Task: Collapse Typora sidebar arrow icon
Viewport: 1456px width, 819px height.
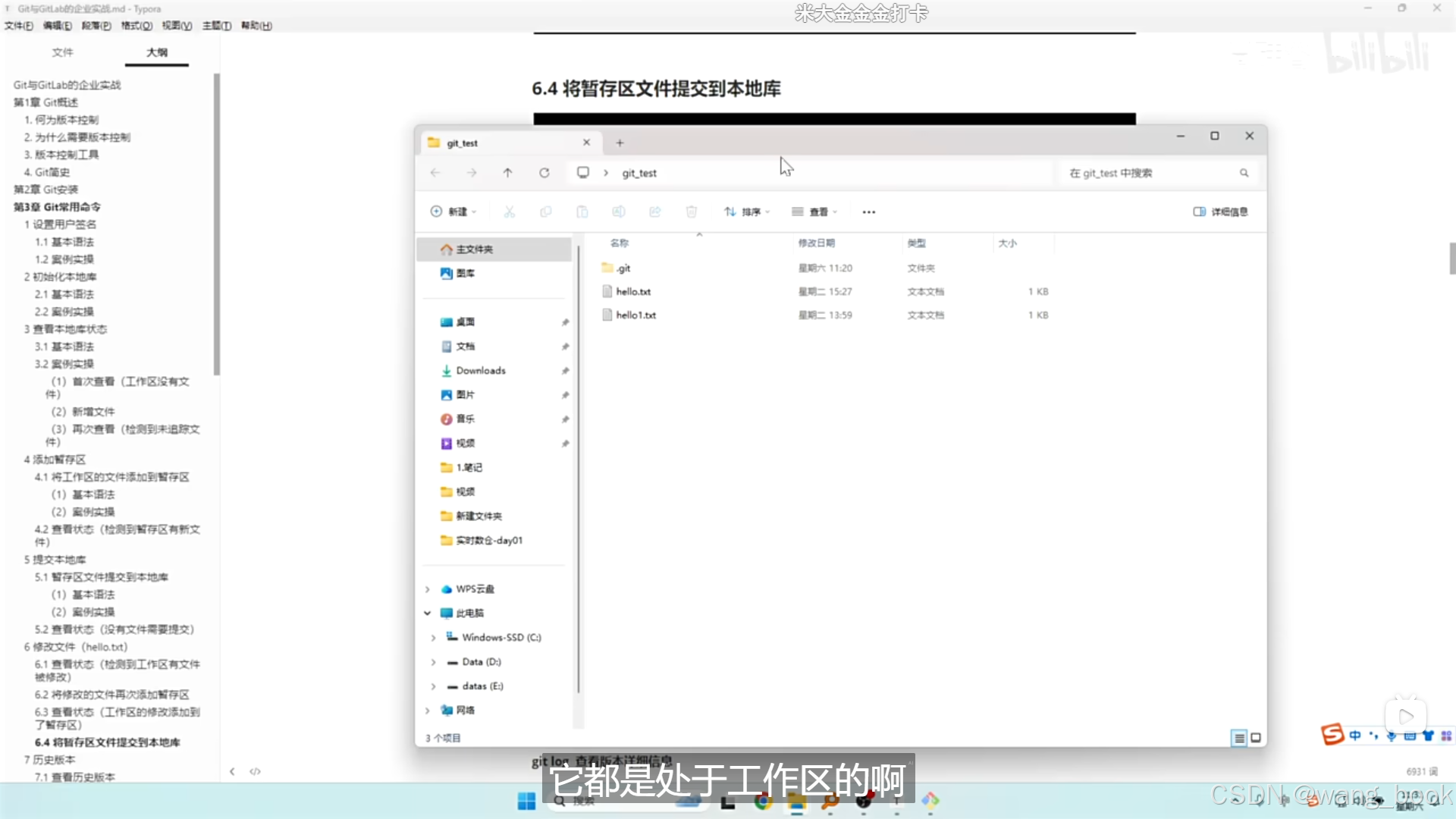Action: pos(232,772)
